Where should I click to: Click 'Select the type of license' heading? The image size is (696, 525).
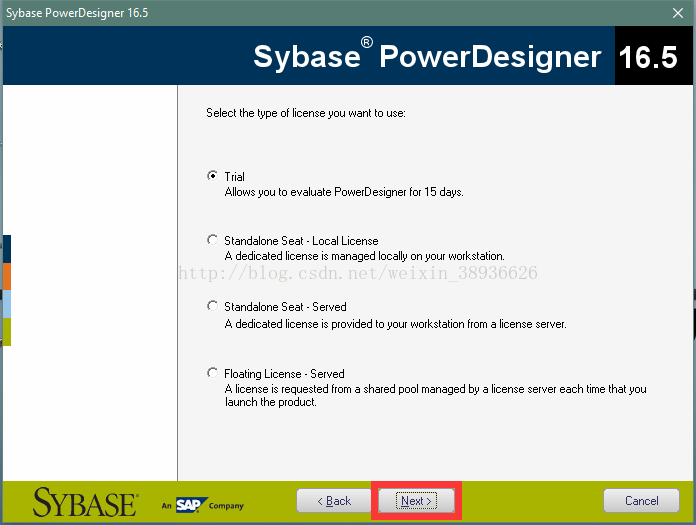(x=306, y=113)
